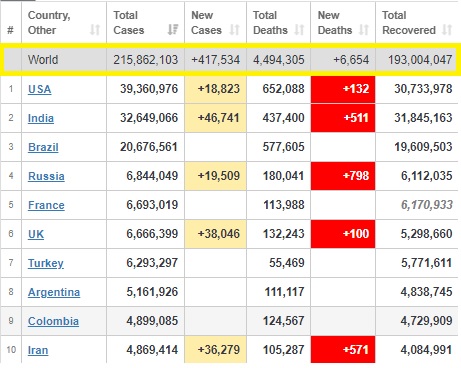Image resolution: width=461 pixels, height=368 pixels.
Task: Sort table by New Cases icon
Action: 235,30
